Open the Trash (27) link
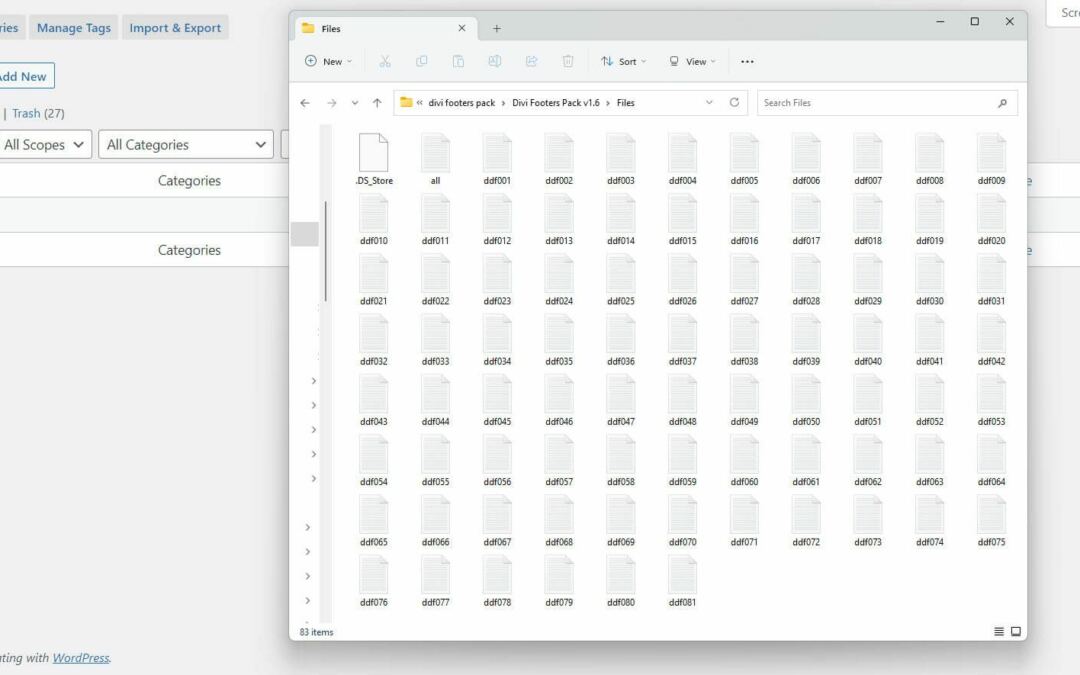Screen dimensions: 1080x675 (38, 113)
